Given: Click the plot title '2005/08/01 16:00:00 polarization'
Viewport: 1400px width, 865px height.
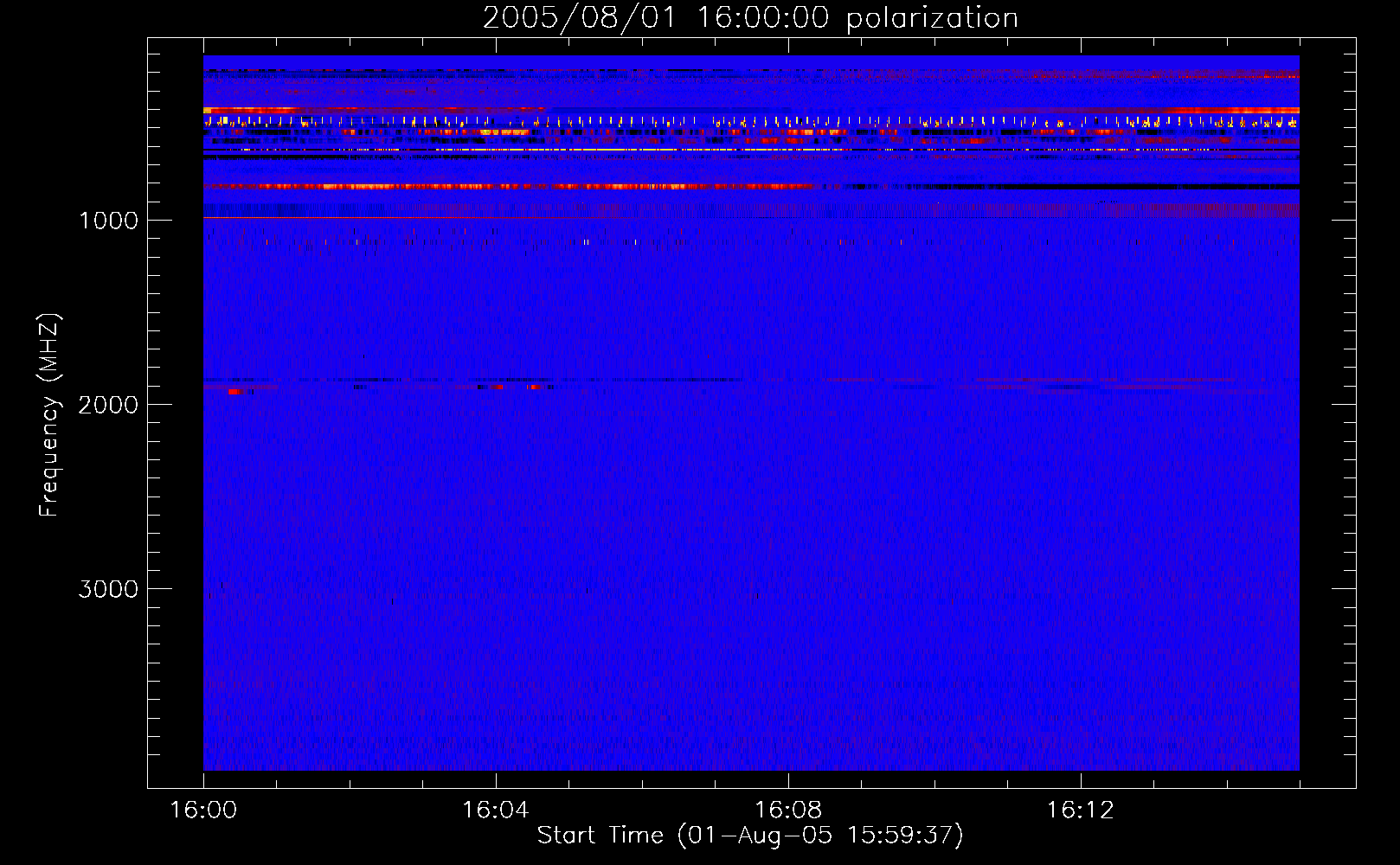Looking at the screenshot, I should 750,17.
